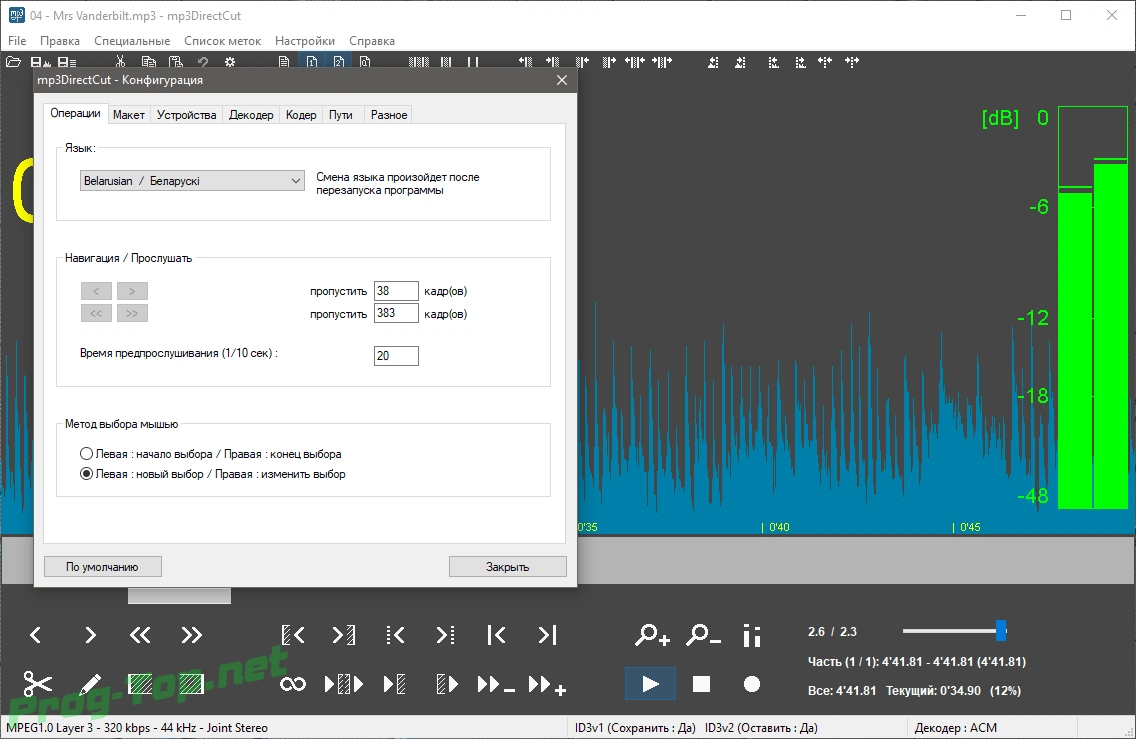Select the Операции tab
Image resolution: width=1136 pixels, height=739 pixels.
point(75,113)
